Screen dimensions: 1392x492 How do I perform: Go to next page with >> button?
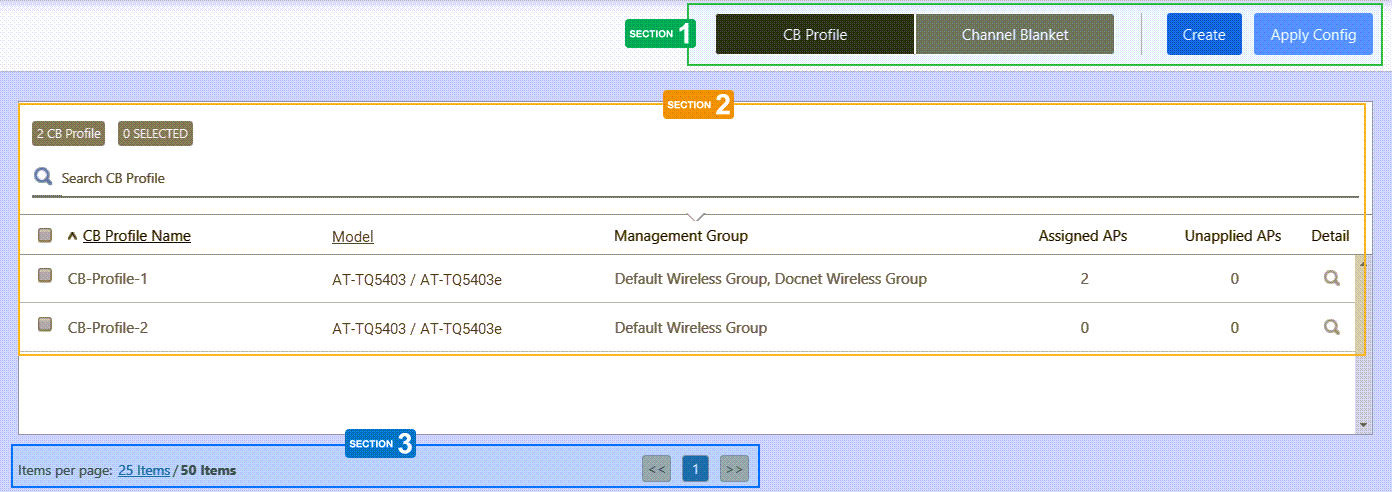tap(734, 468)
